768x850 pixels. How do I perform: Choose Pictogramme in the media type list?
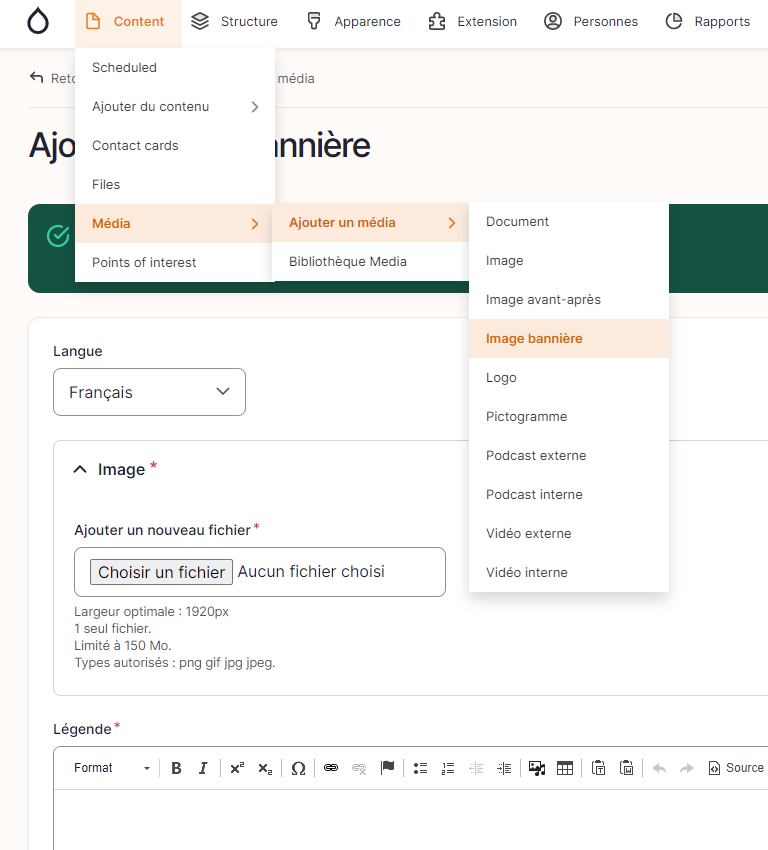(x=526, y=417)
